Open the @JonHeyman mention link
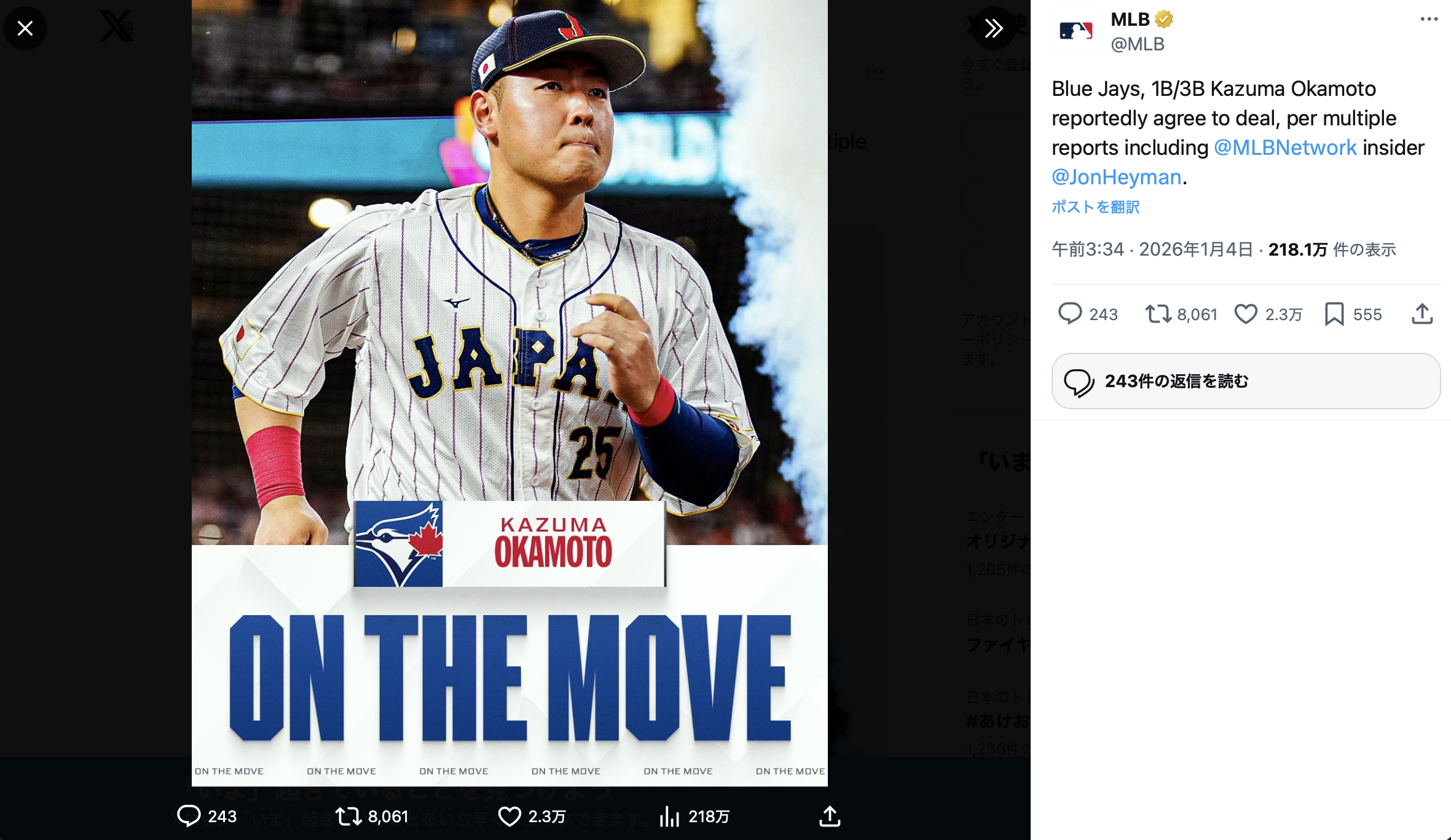This screenshot has width=1451, height=840. click(1116, 177)
